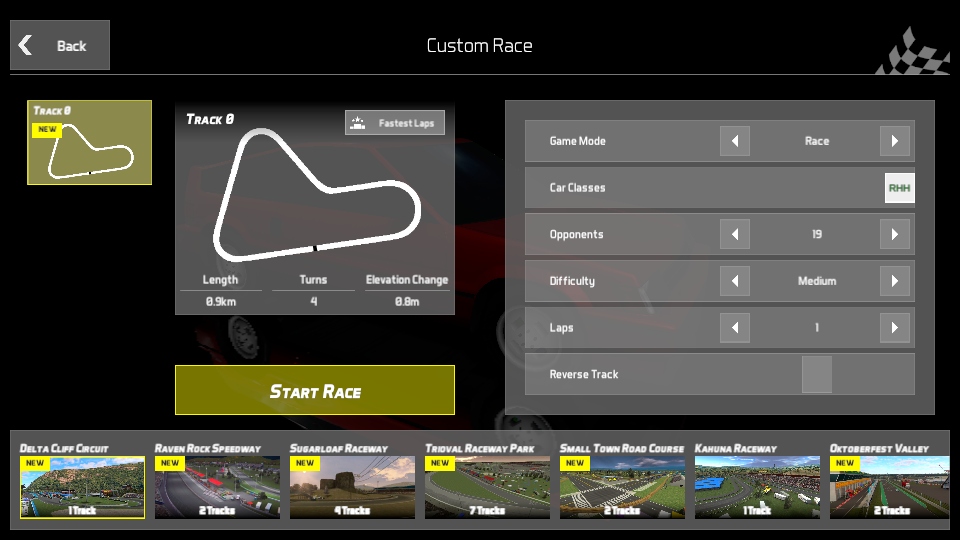Decrease the Opponents count with left arrow
This screenshot has height=540, width=960.
coord(735,235)
